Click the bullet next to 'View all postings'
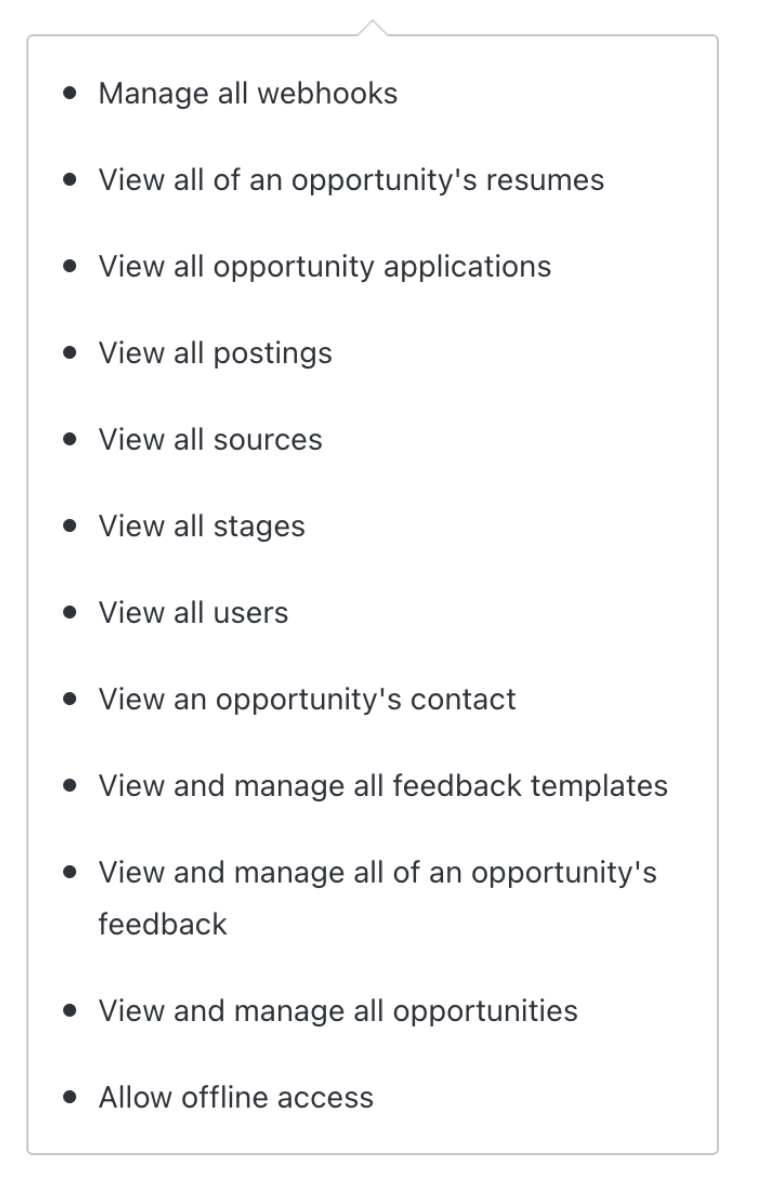 69,352
